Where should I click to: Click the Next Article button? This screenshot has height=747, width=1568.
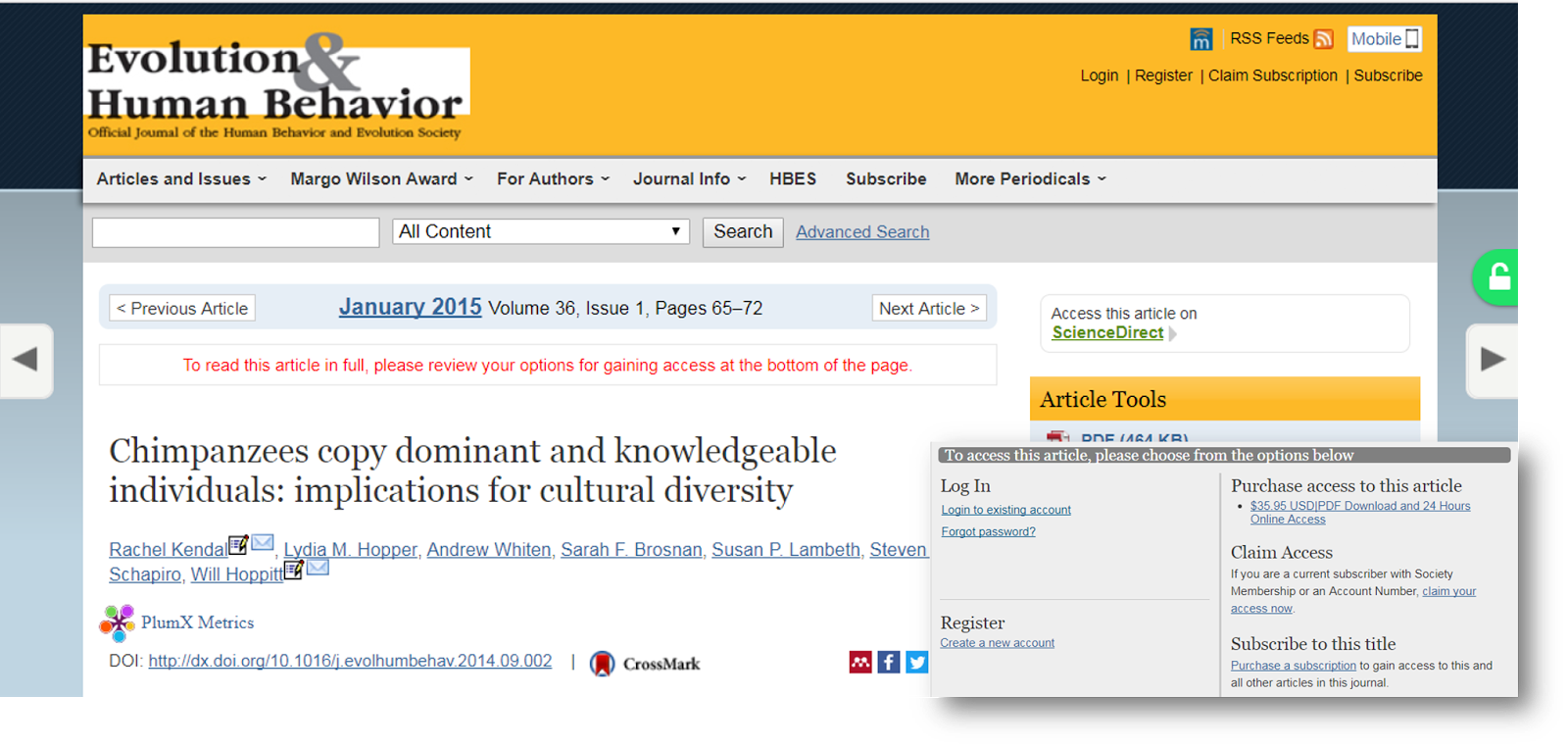pyautogui.click(x=929, y=308)
